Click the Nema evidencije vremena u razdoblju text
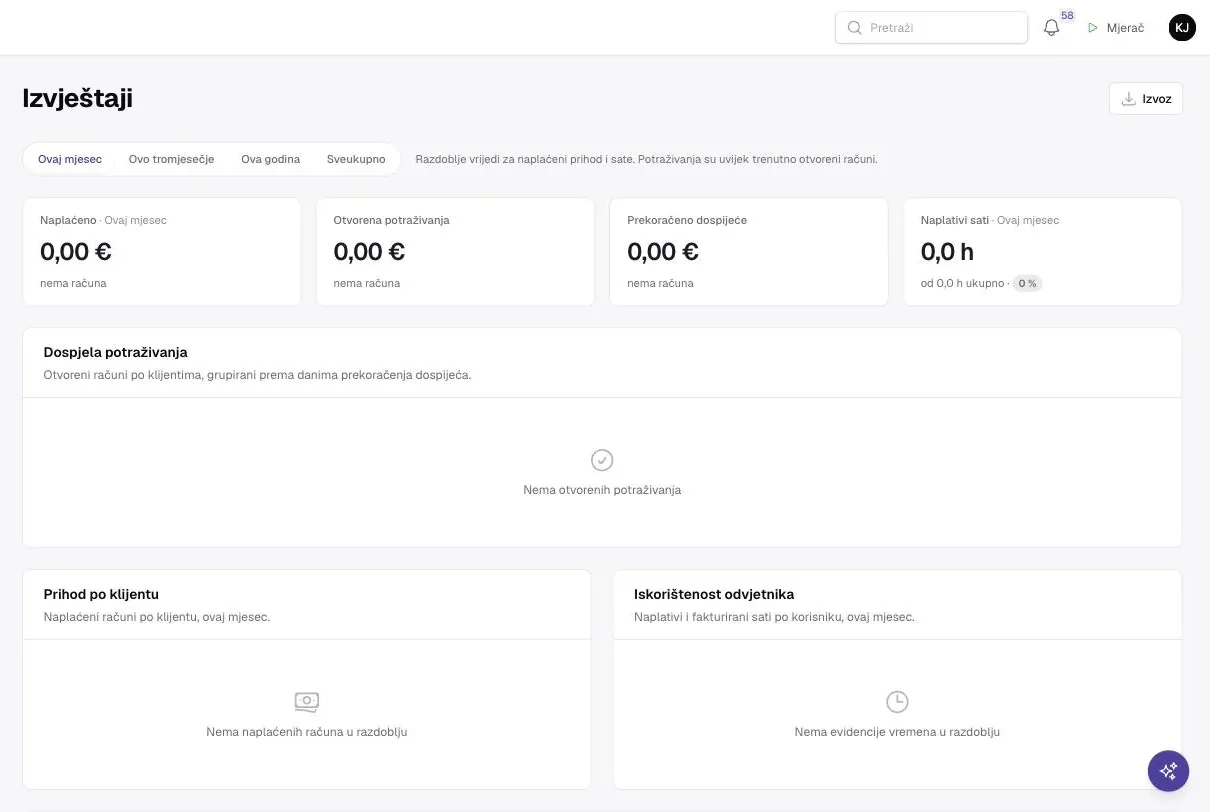 click(897, 732)
